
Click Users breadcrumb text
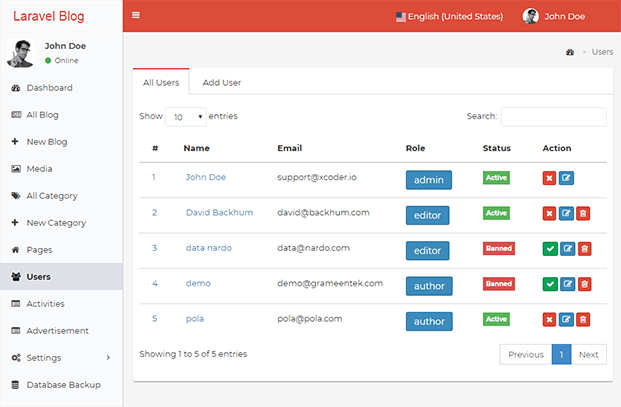click(x=602, y=52)
